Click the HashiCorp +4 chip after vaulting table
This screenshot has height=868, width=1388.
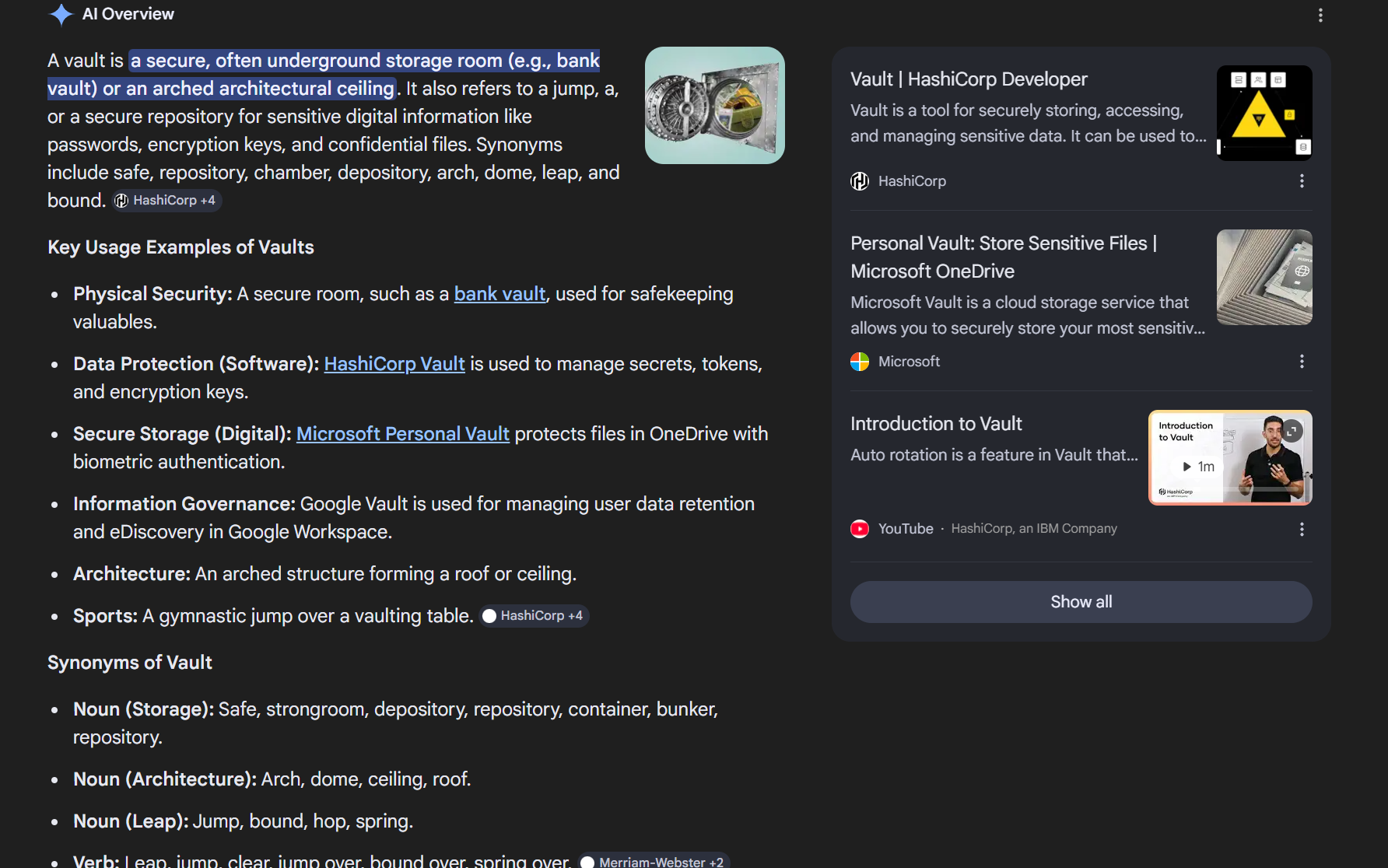534,616
